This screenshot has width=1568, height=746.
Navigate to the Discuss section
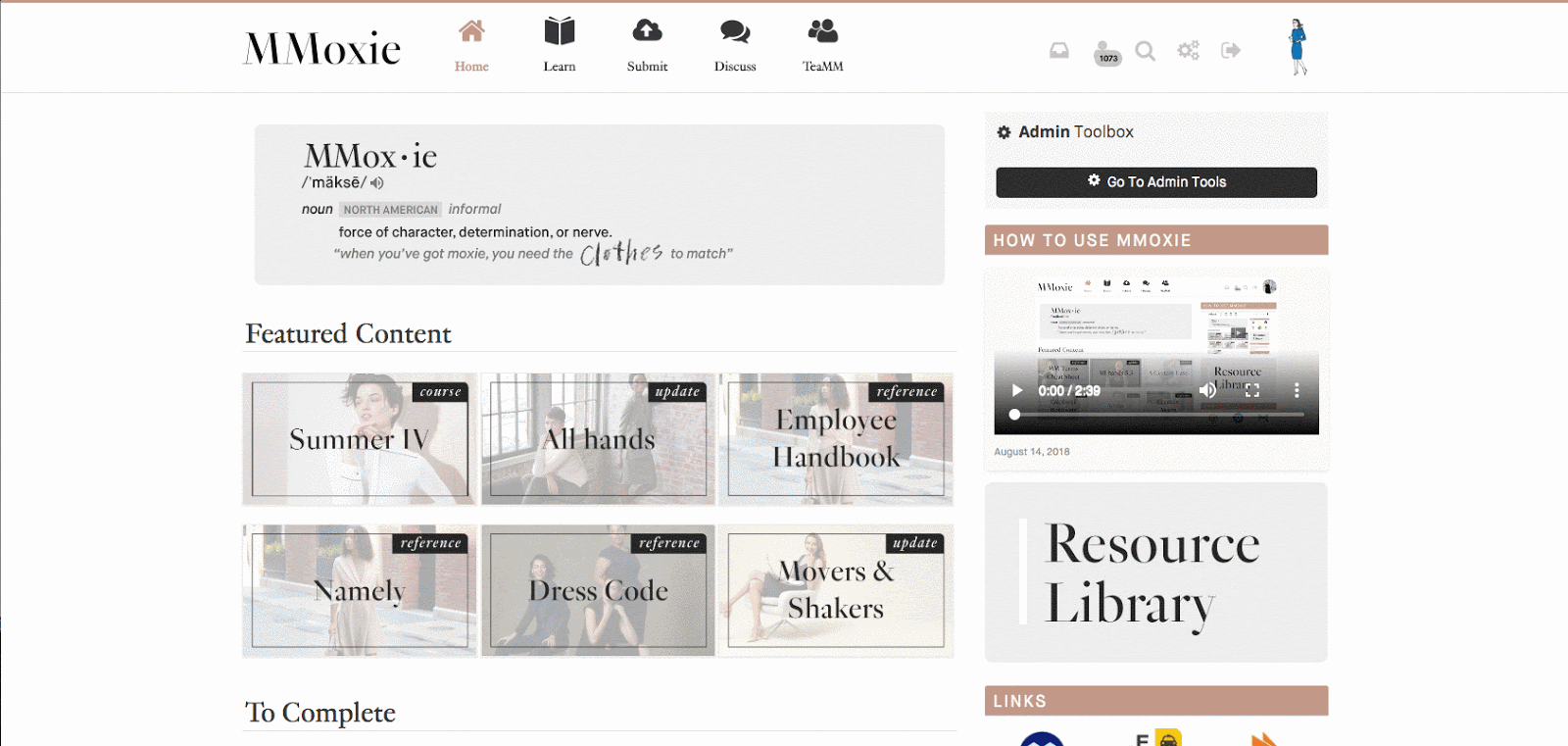click(x=735, y=45)
